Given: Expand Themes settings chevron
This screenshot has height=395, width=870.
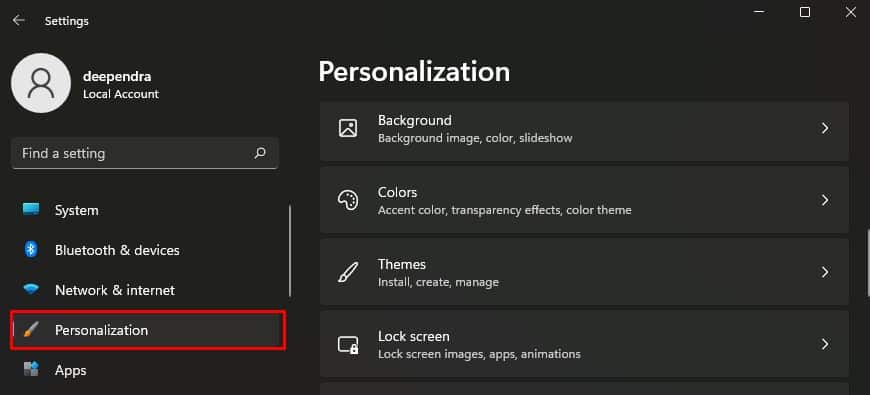Looking at the screenshot, I should [825, 272].
